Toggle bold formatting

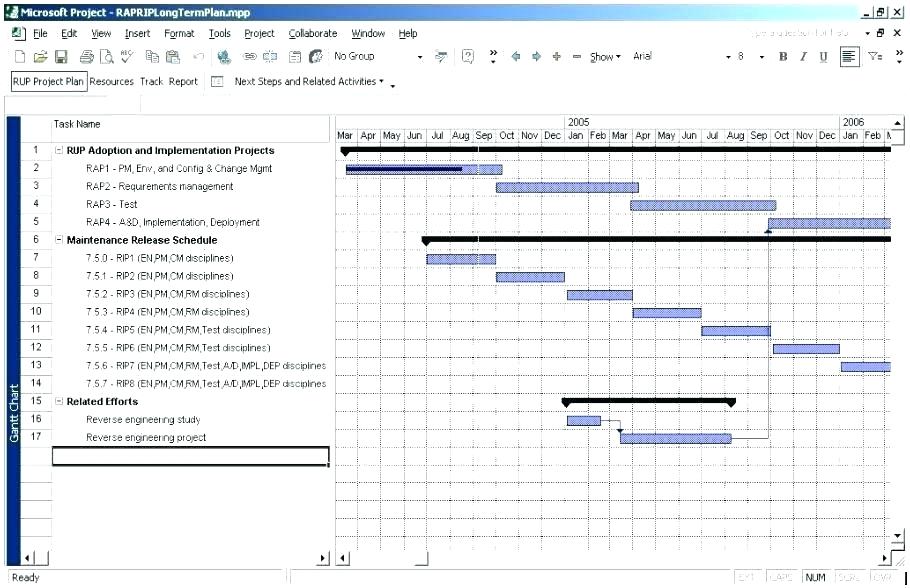[783, 56]
